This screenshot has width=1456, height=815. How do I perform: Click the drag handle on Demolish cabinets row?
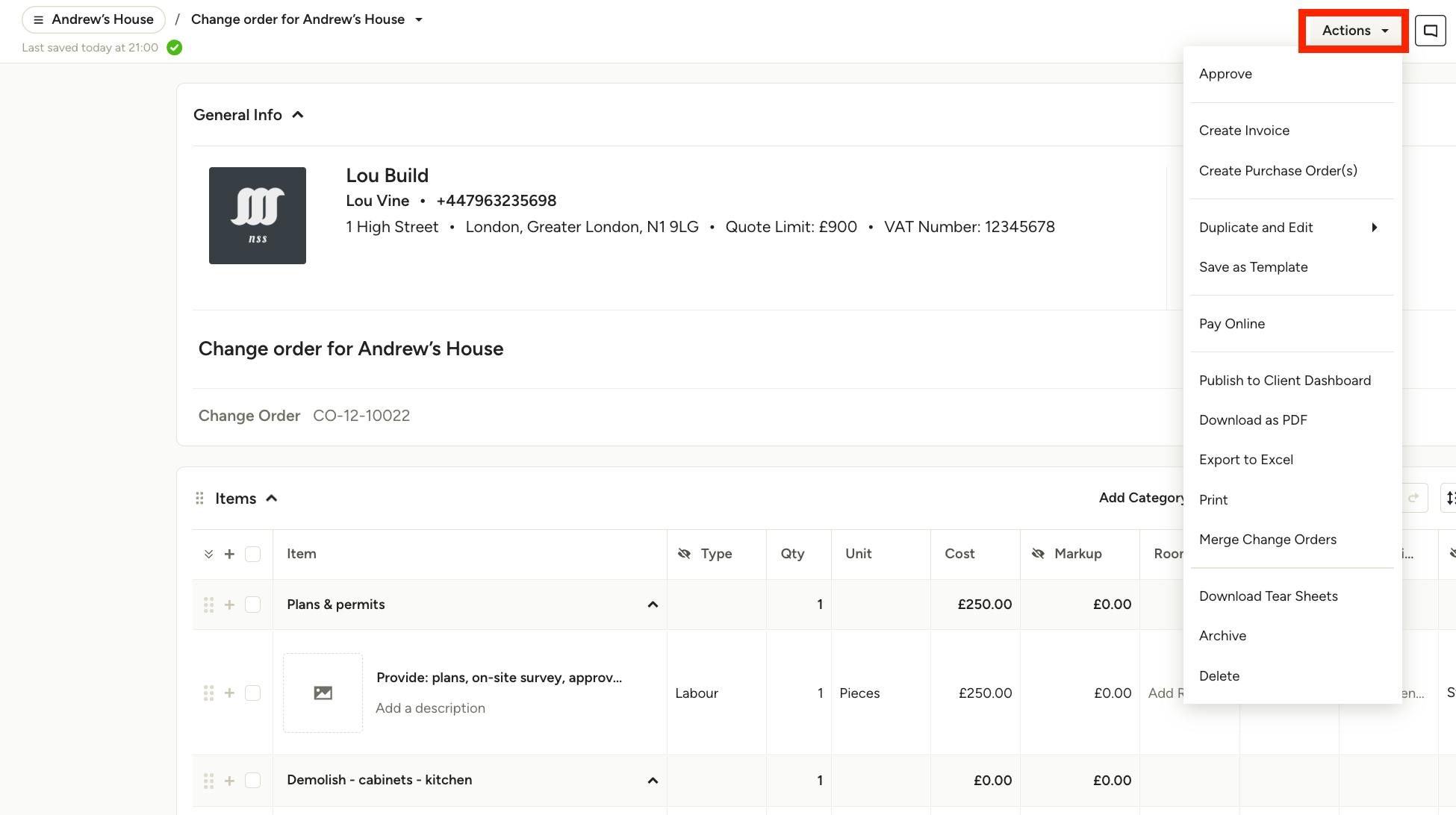coord(208,781)
